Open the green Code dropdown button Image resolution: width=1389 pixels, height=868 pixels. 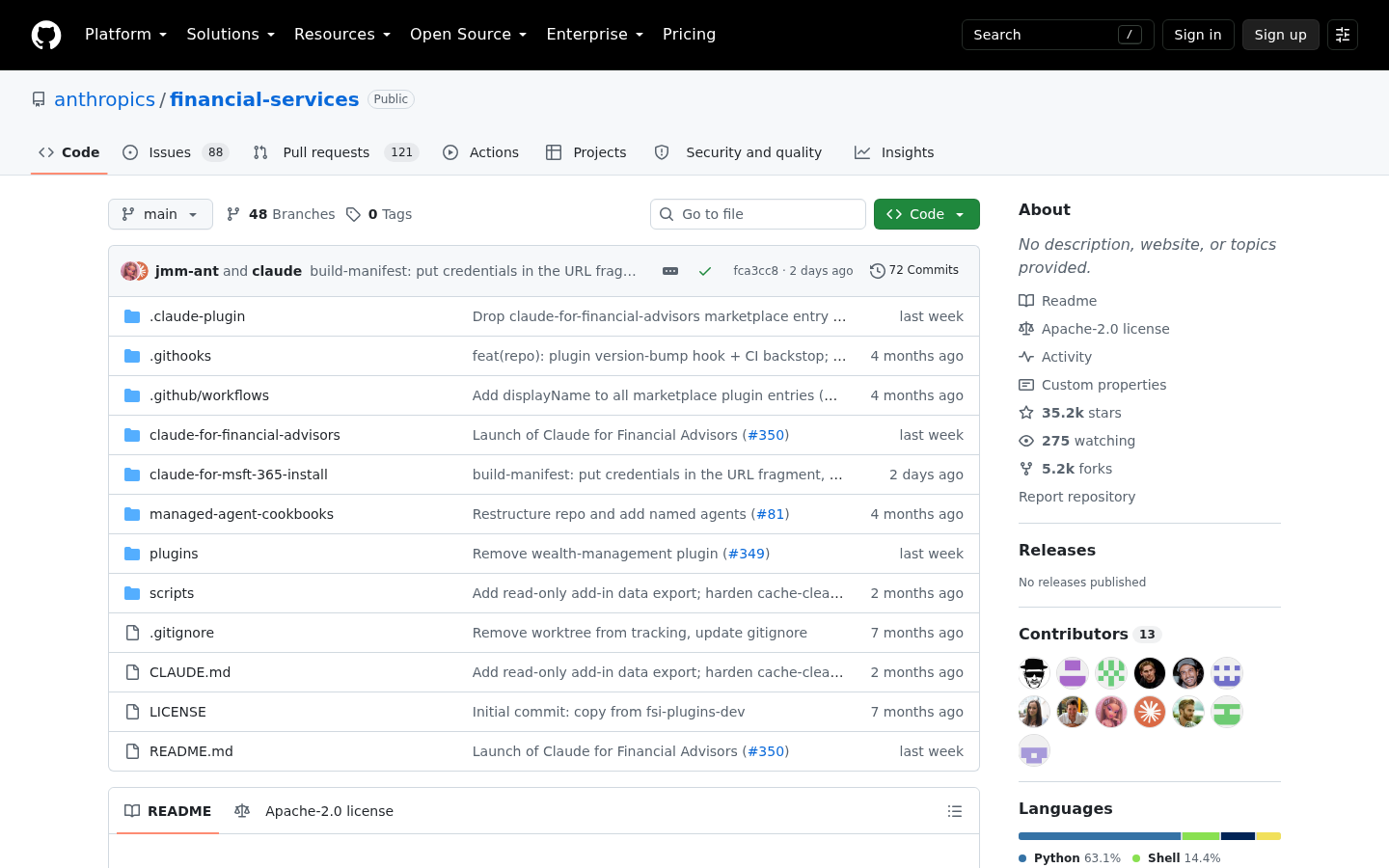pos(927,214)
